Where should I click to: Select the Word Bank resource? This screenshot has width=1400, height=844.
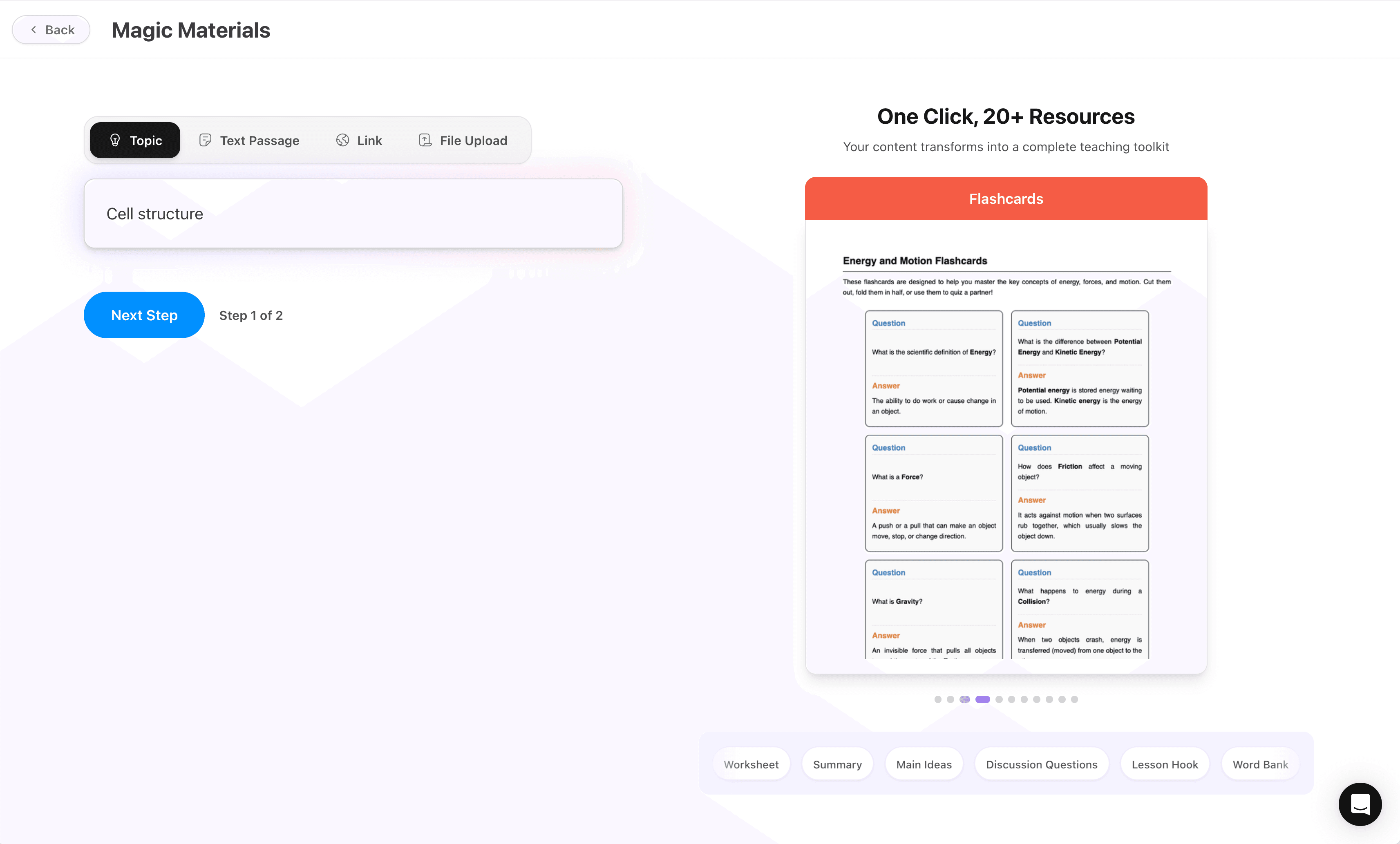tap(1260, 764)
